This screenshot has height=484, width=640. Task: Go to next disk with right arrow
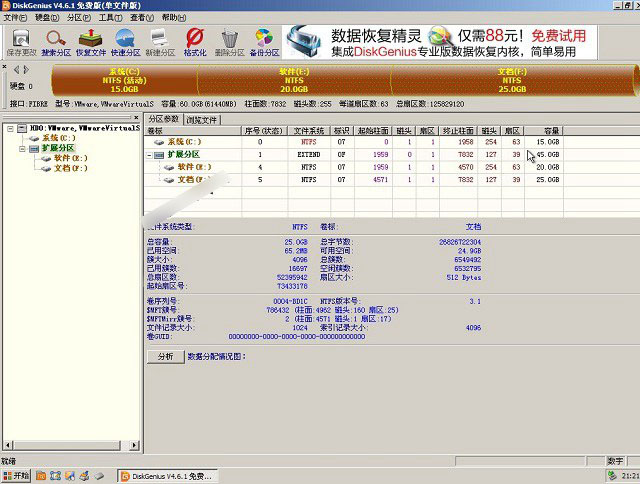pyautogui.click(x=26, y=70)
